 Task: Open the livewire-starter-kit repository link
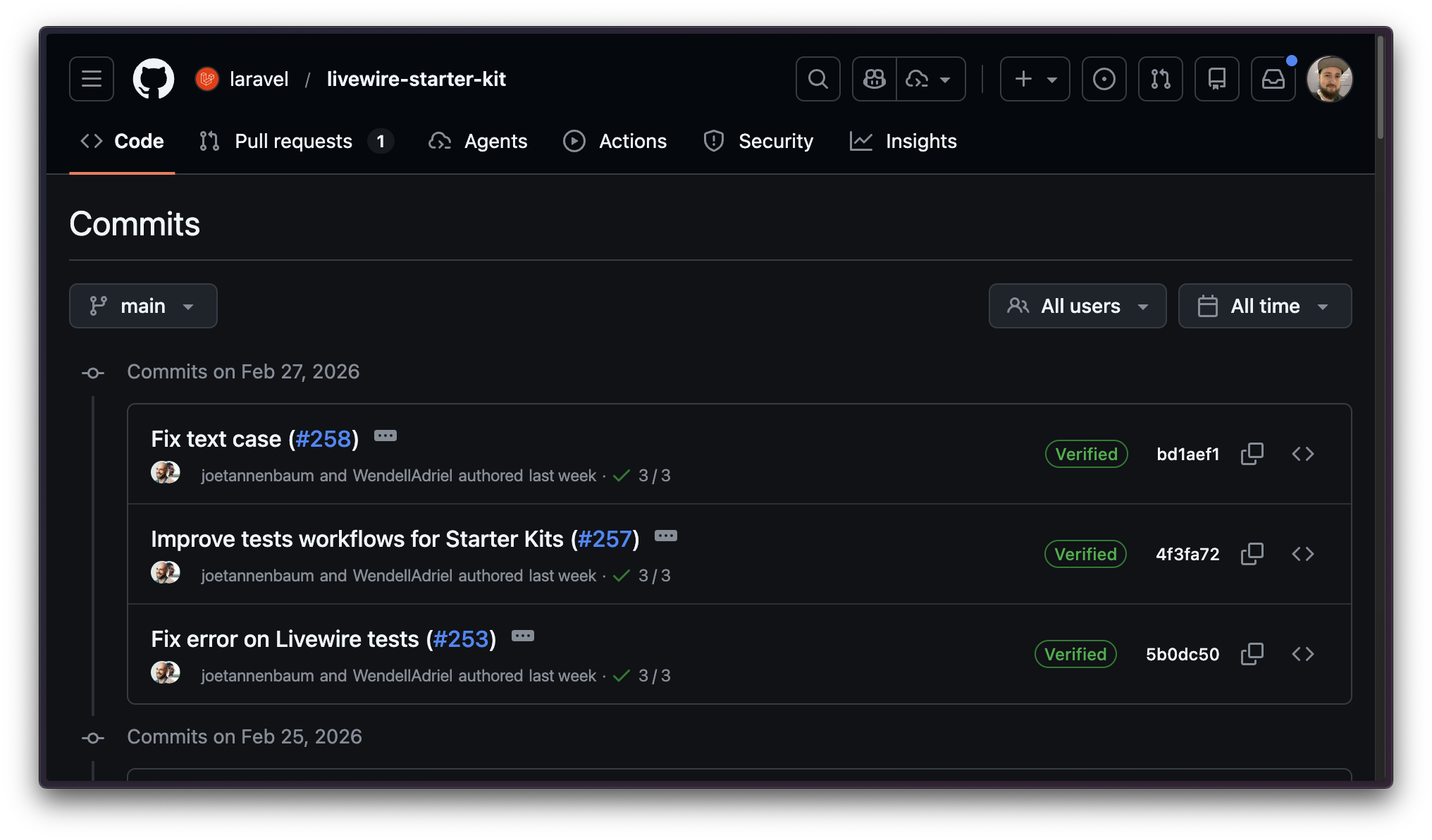coord(416,79)
